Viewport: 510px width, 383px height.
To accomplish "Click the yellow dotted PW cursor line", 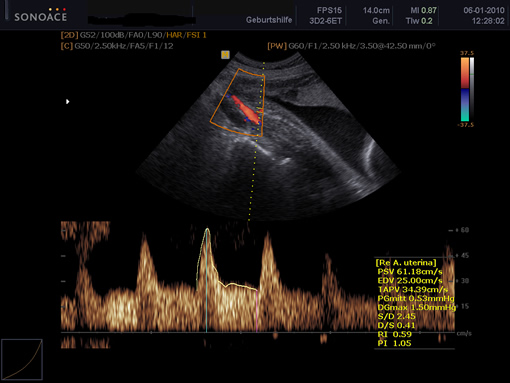I will coord(256,141).
